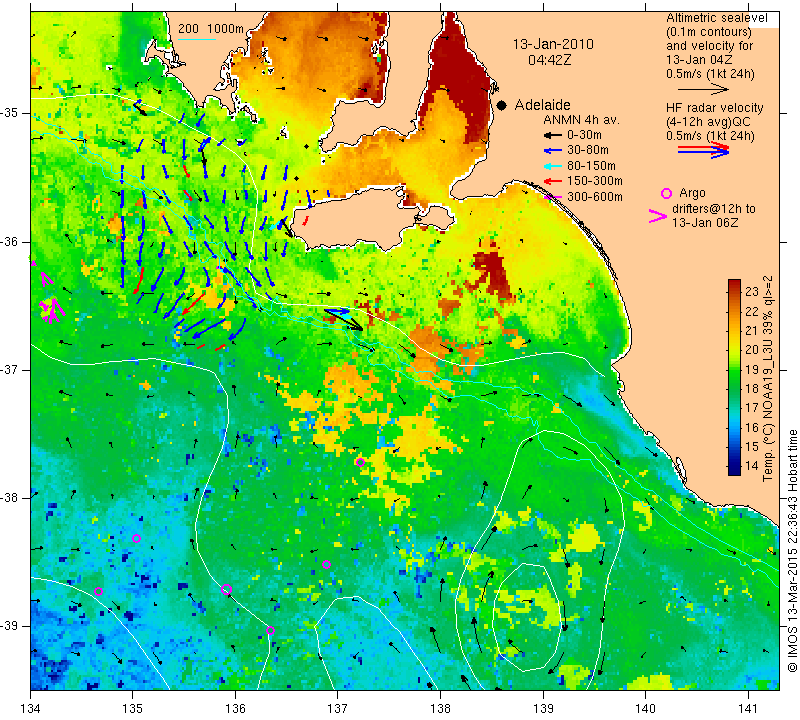The image size is (800, 720).
Task: Click the cyan 80-150m legend arrow
Action: (x=552, y=166)
